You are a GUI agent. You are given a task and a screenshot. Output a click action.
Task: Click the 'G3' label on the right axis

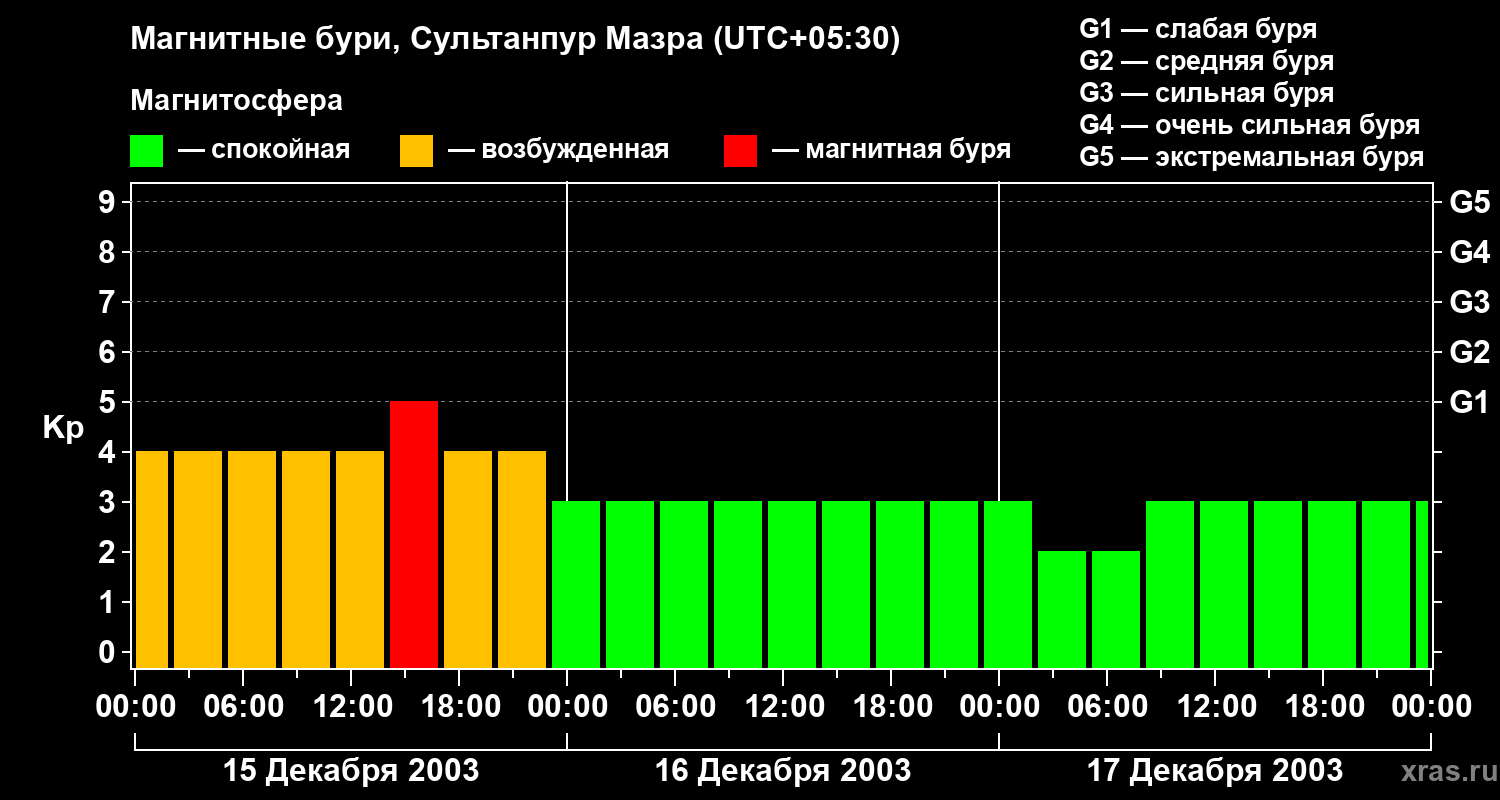click(x=1470, y=302)
